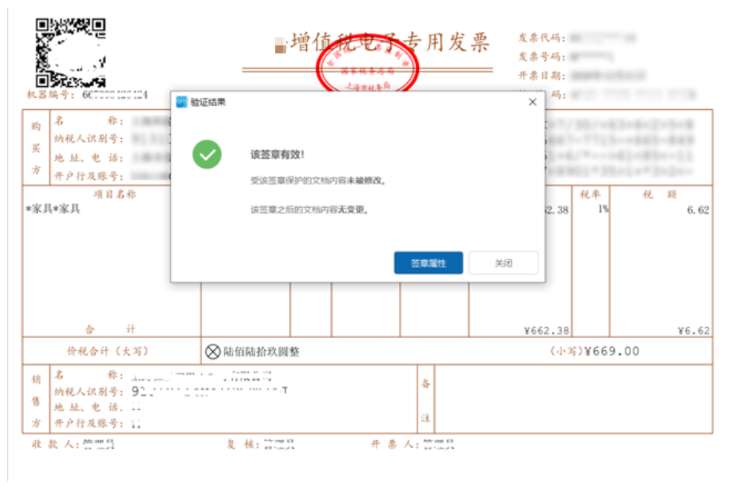Click the 关闭 button in dialog

(x=503, y=263)
